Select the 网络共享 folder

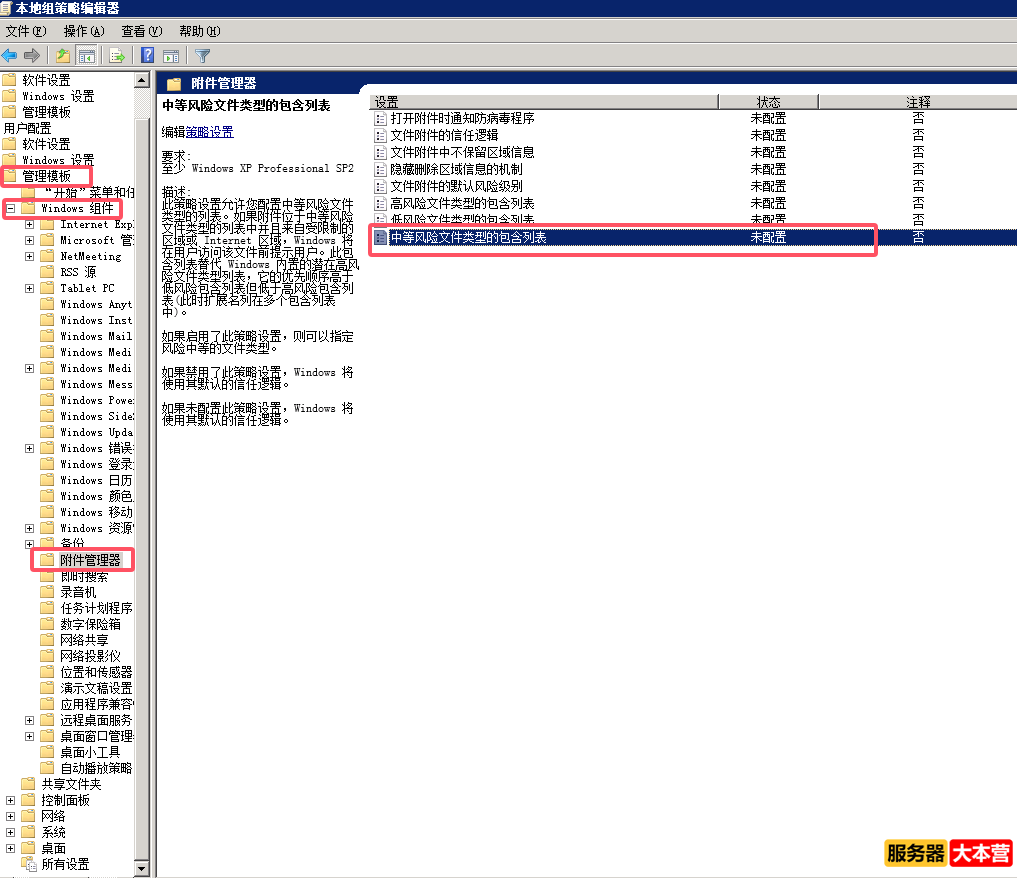(x=84, y=640)
